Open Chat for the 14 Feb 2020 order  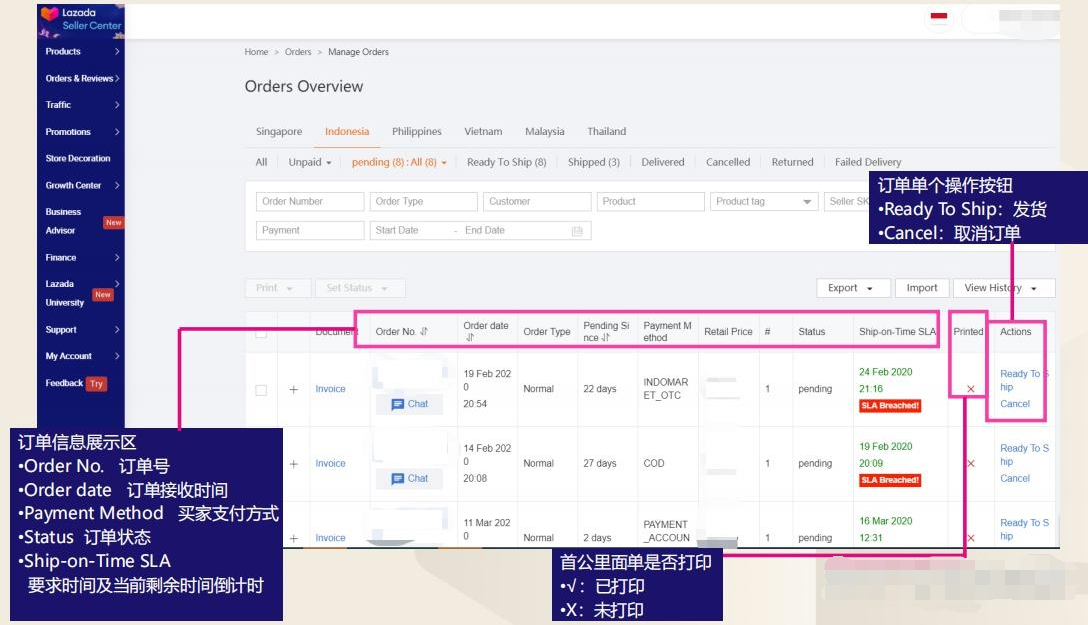tap(409, 478)
